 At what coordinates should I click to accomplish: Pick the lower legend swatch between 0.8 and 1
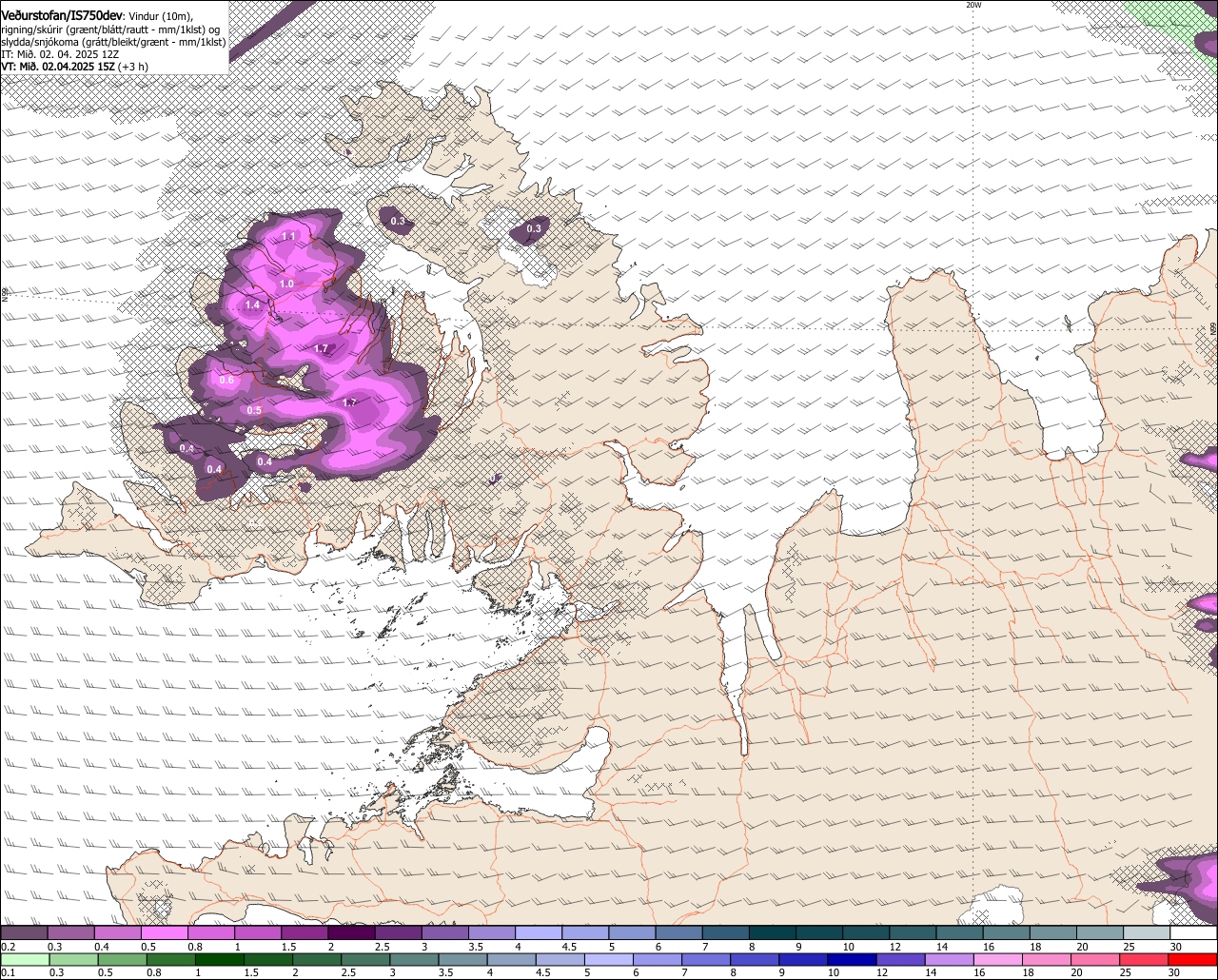click(x=170, y=959)
